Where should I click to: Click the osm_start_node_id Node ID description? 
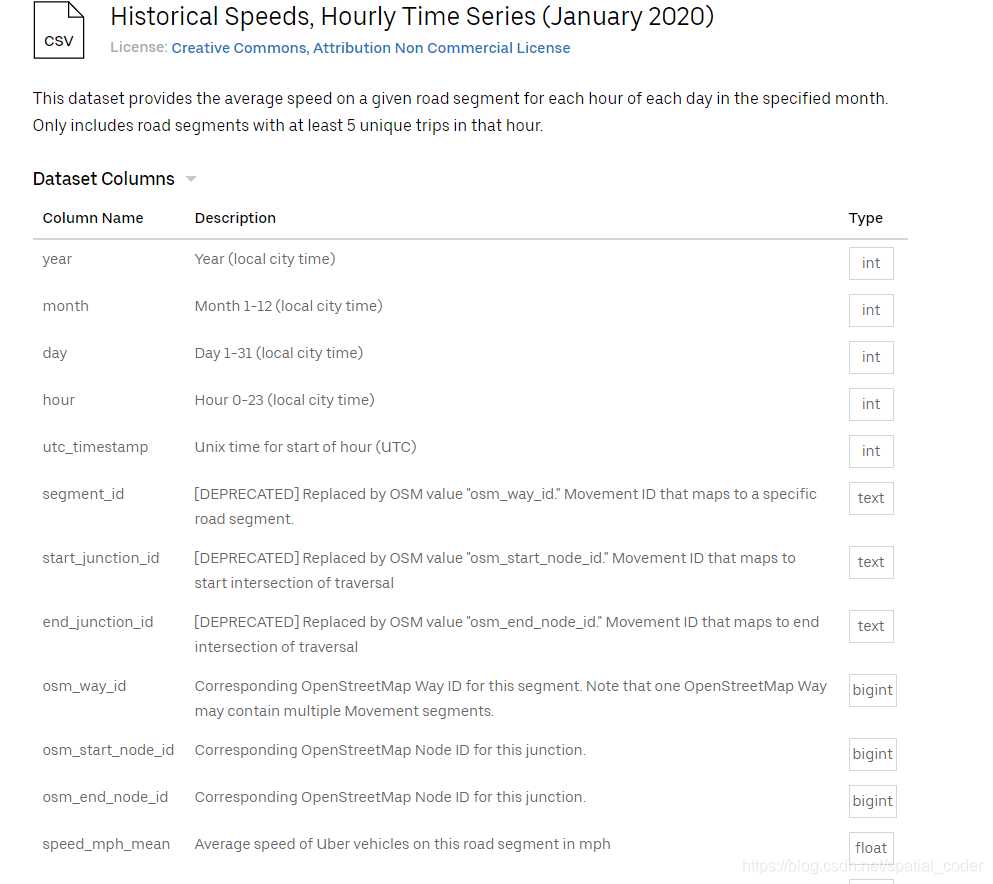[x=390, y=750]
